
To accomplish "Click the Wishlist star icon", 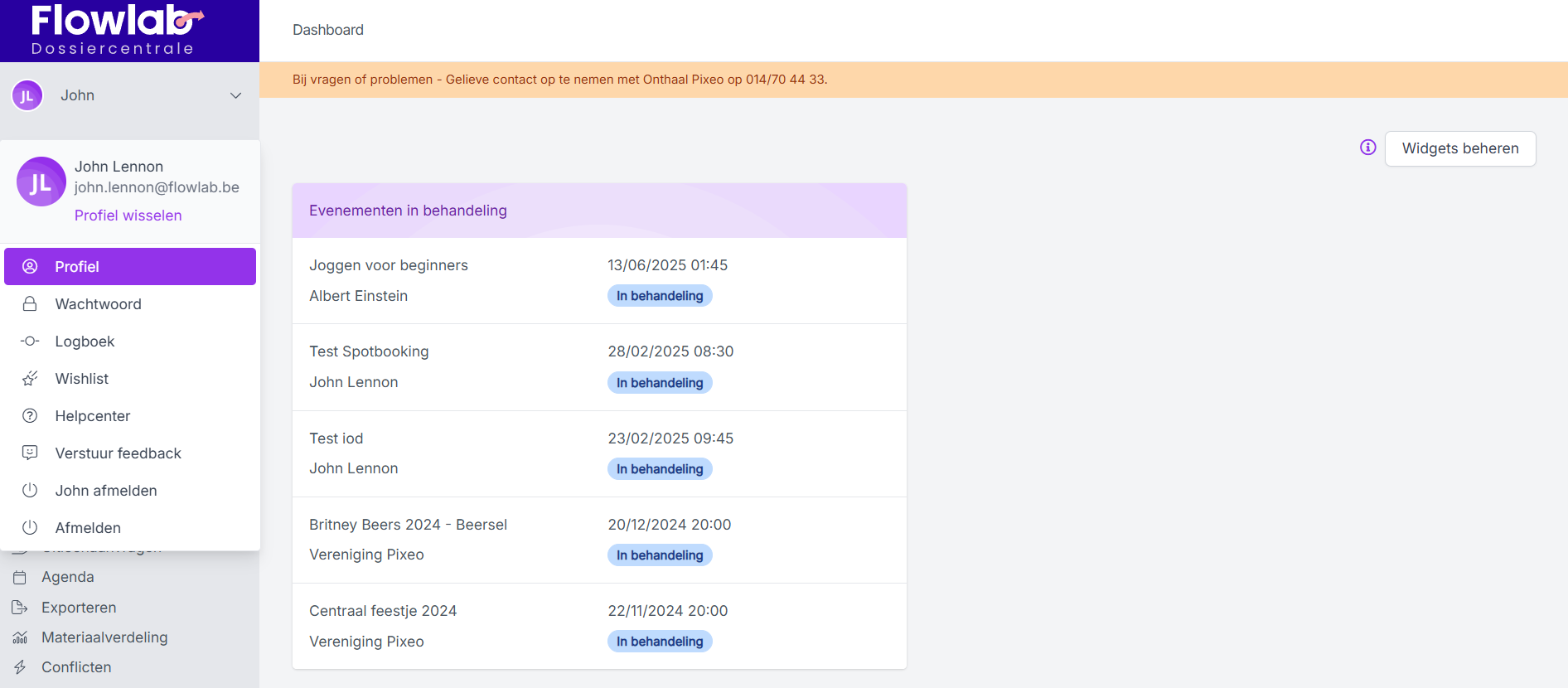I will pos(30,379).
